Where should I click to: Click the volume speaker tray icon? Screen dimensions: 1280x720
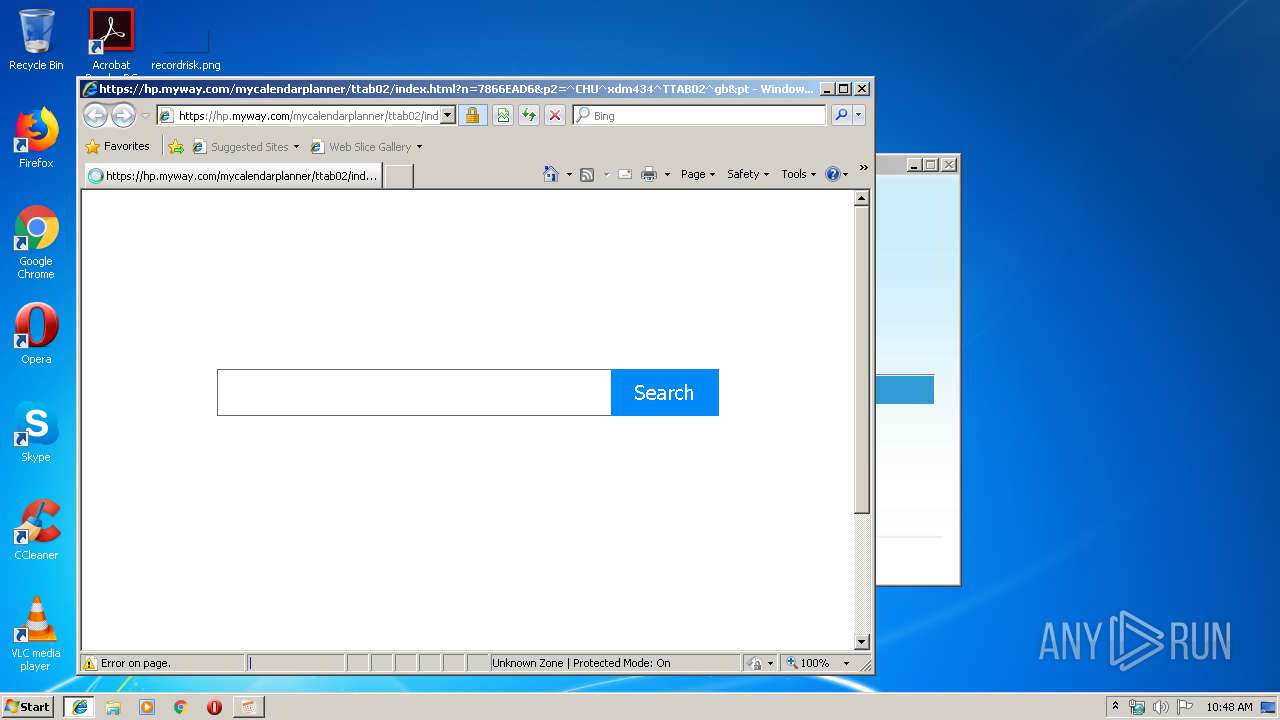(x=1160, y=707)
